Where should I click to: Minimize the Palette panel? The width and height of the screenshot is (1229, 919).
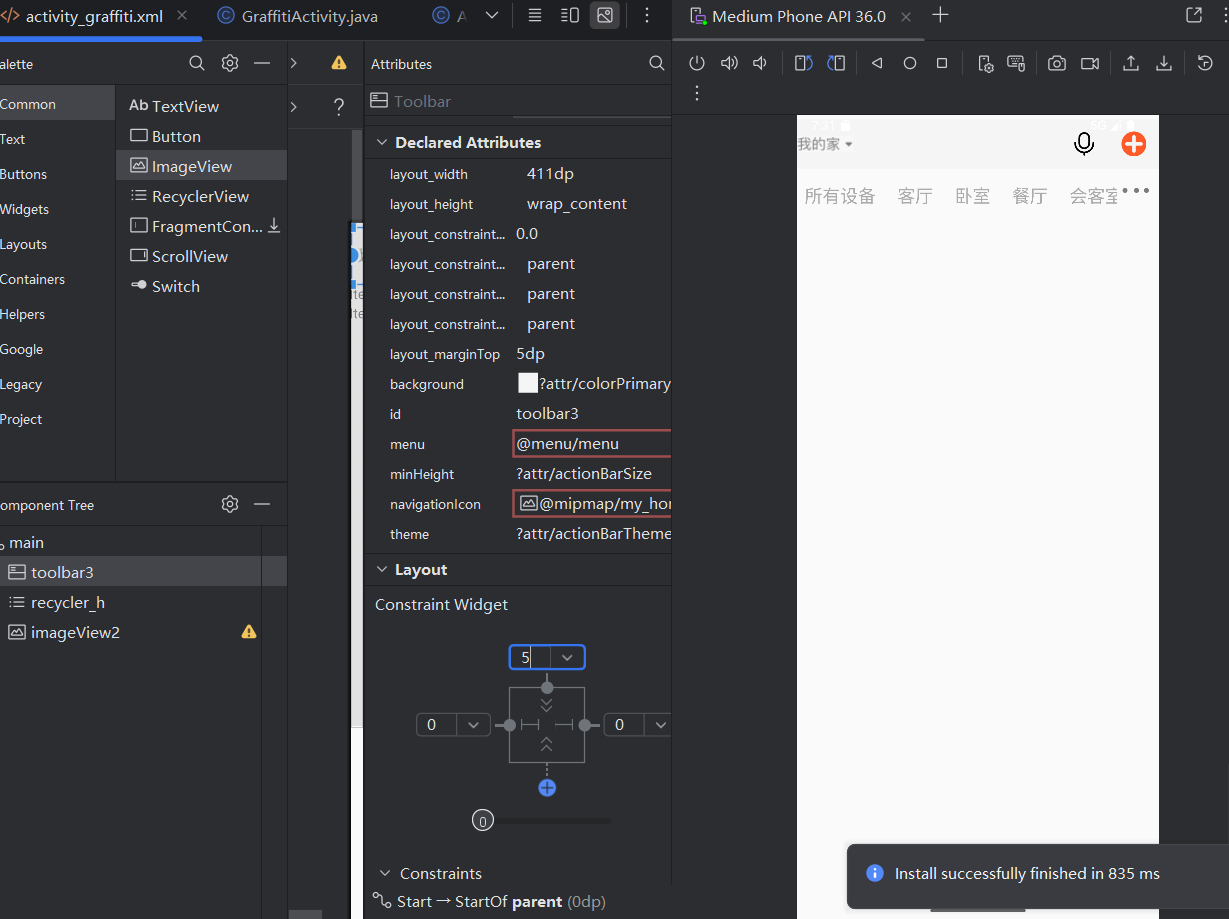pyautogui.click(x=262, y=63)
